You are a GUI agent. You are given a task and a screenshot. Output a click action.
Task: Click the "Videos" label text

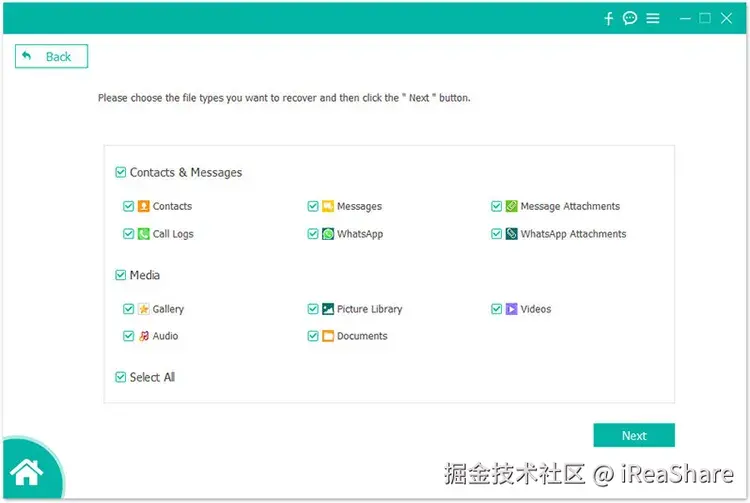(536, 309)
